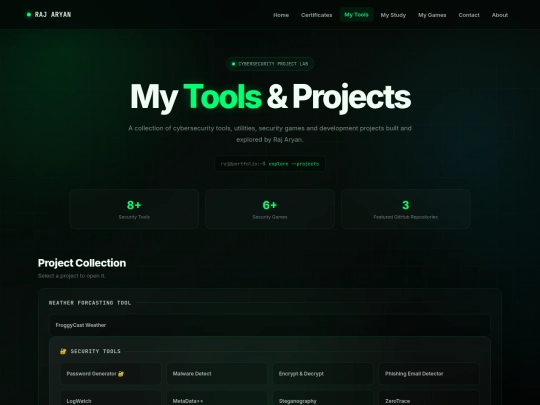Click the Weather Forcasting Tool section label
This screenshot has height=405, width=540.
(x=90, y=303)
